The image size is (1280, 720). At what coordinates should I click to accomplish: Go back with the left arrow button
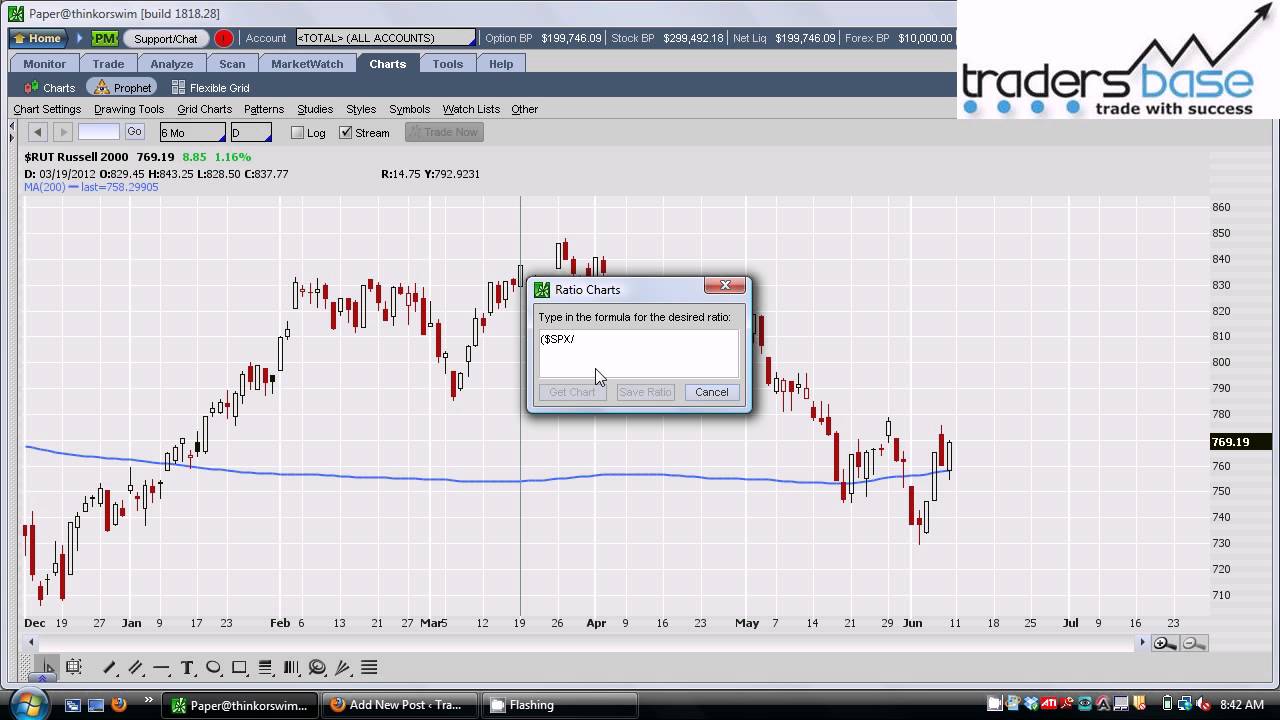point(37,132)
